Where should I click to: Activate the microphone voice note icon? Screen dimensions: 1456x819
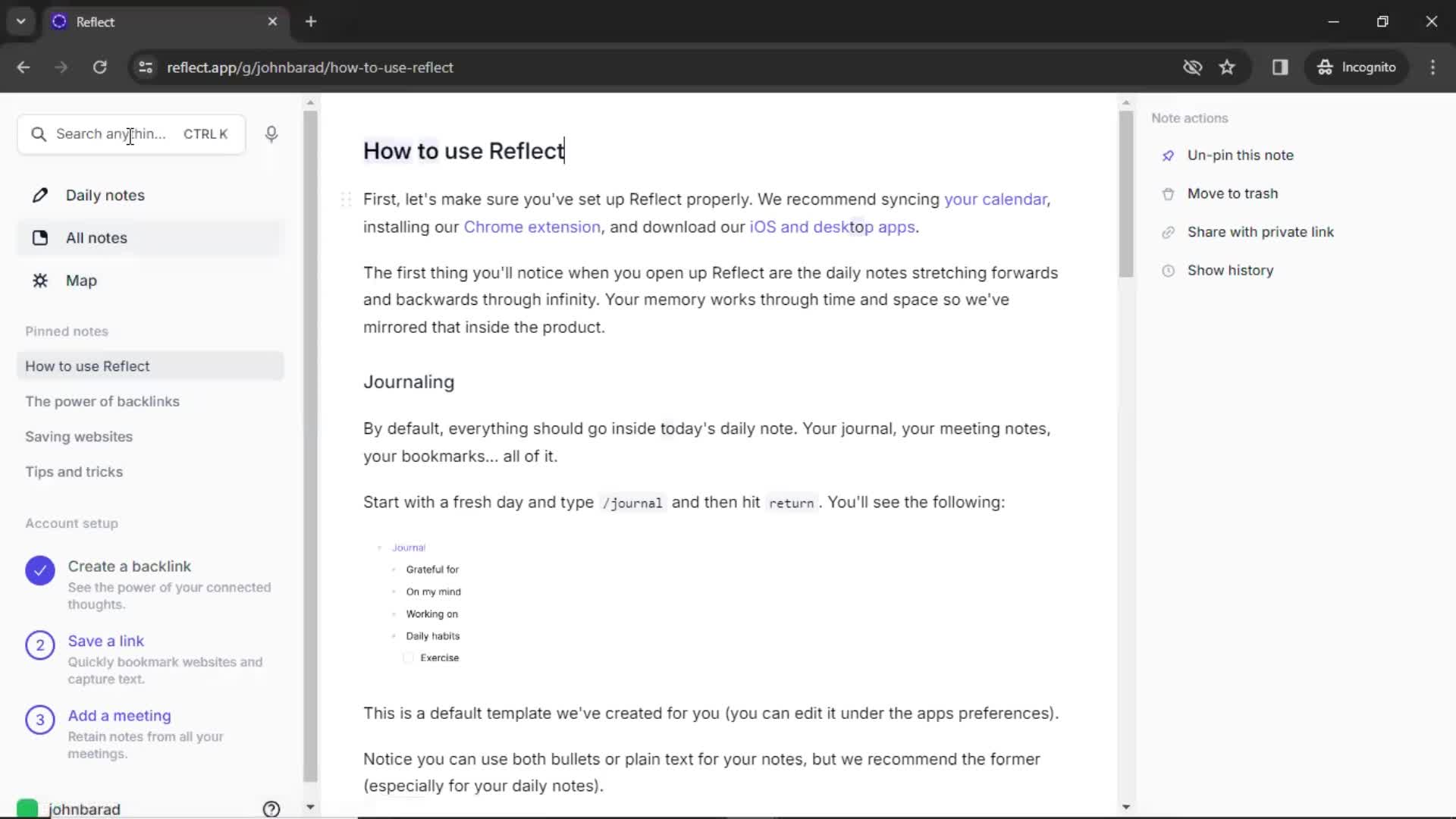tap(271, 134)
